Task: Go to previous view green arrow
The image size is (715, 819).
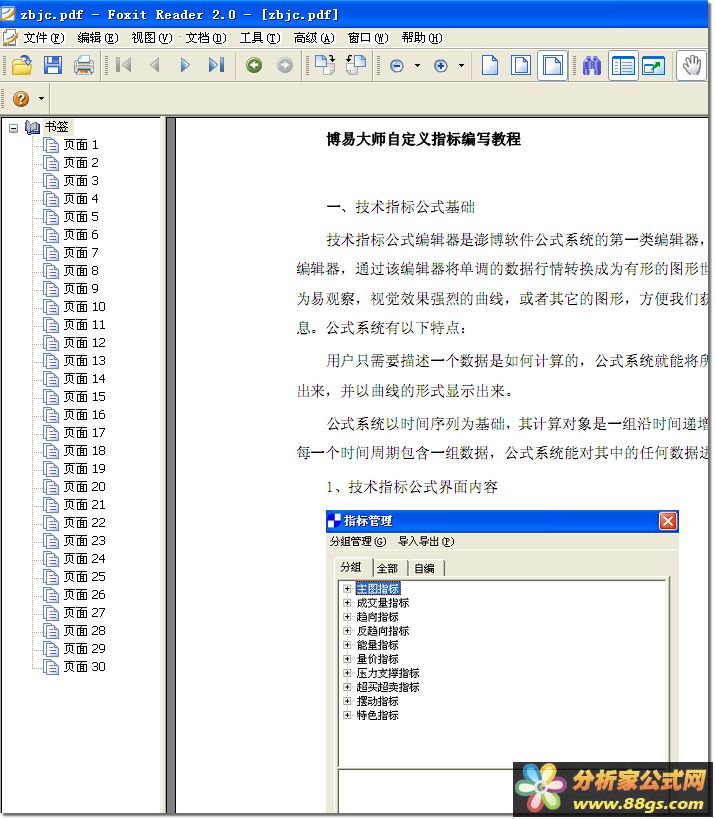Action: [x=254, y=65]
